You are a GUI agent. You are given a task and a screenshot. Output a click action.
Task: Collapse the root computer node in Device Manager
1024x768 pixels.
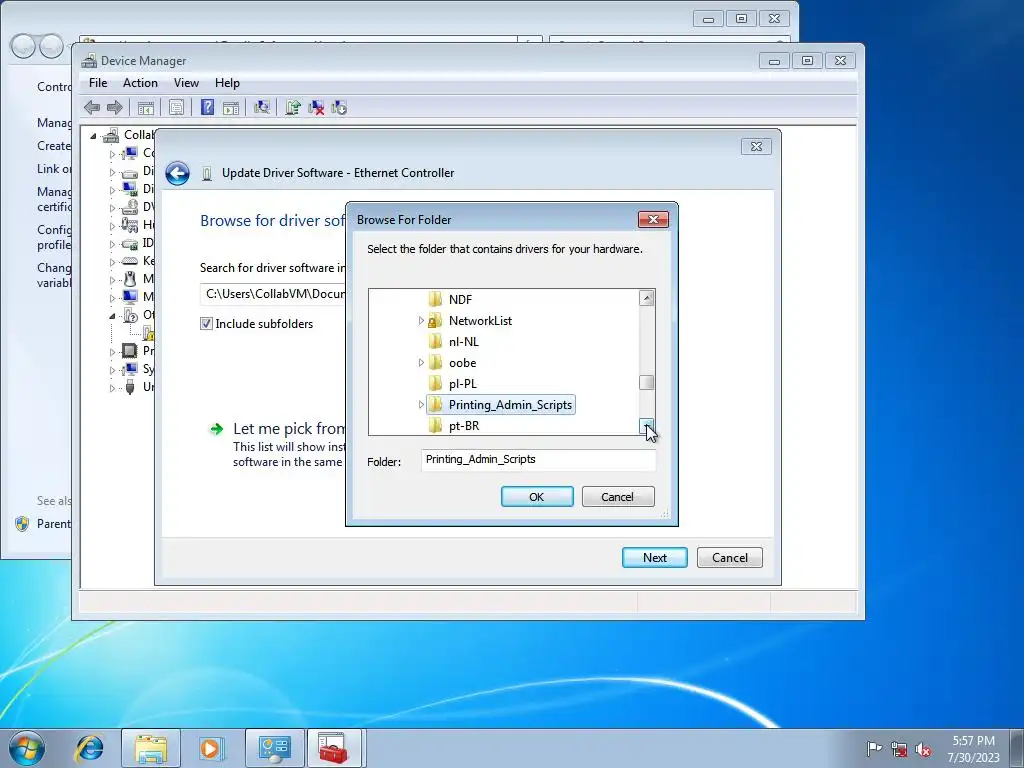click(93, 136)
